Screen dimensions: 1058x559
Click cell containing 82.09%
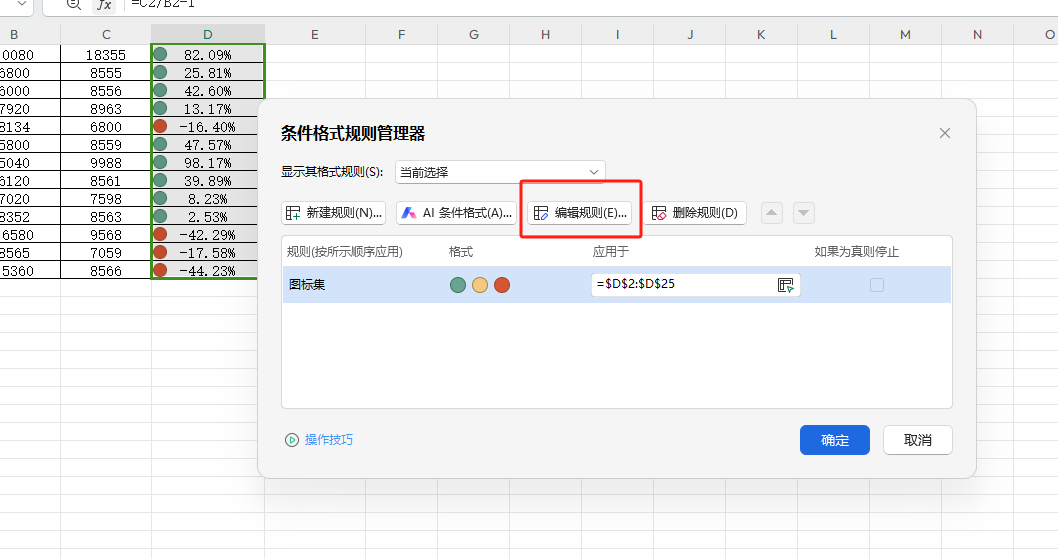[x=208, y=55]
